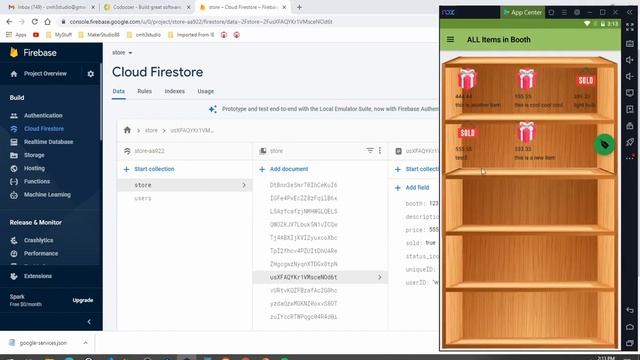Reload the browser page
Screen dimensions: 640x360
[x=35, y=22]
